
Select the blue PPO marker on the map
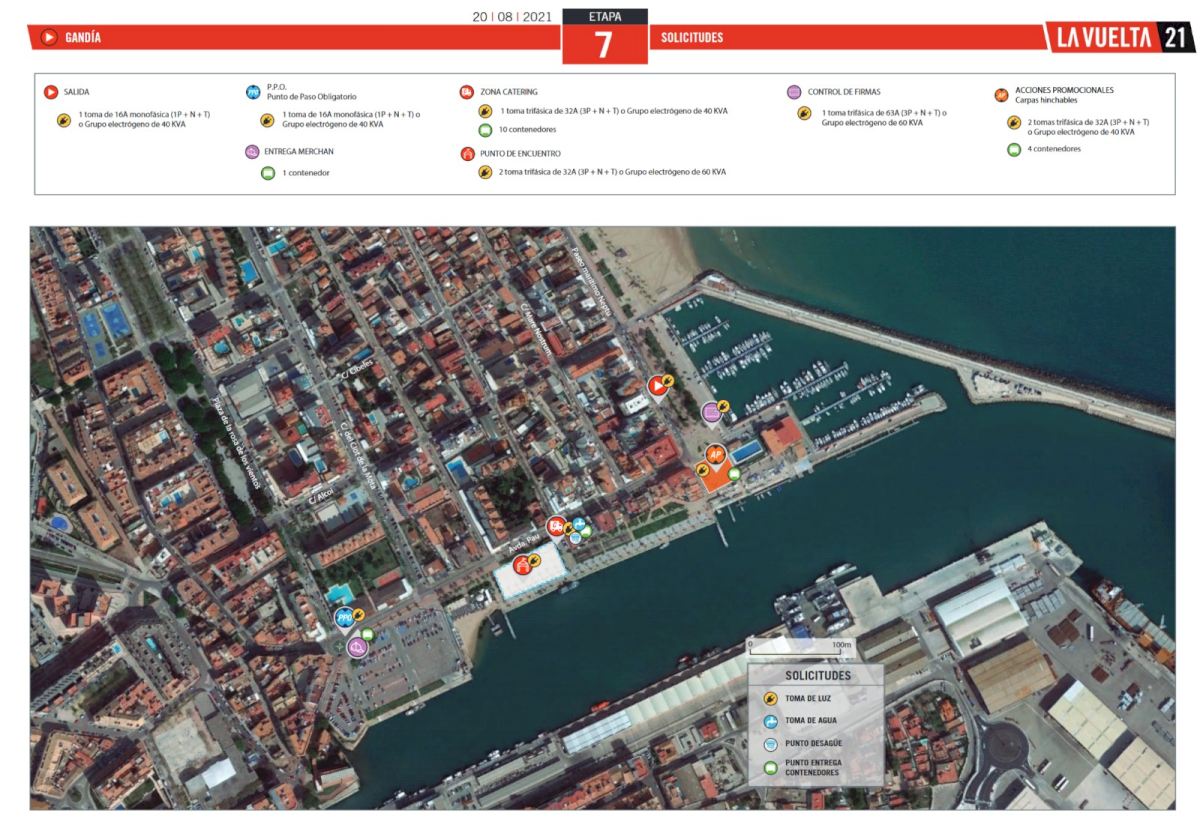345,618
